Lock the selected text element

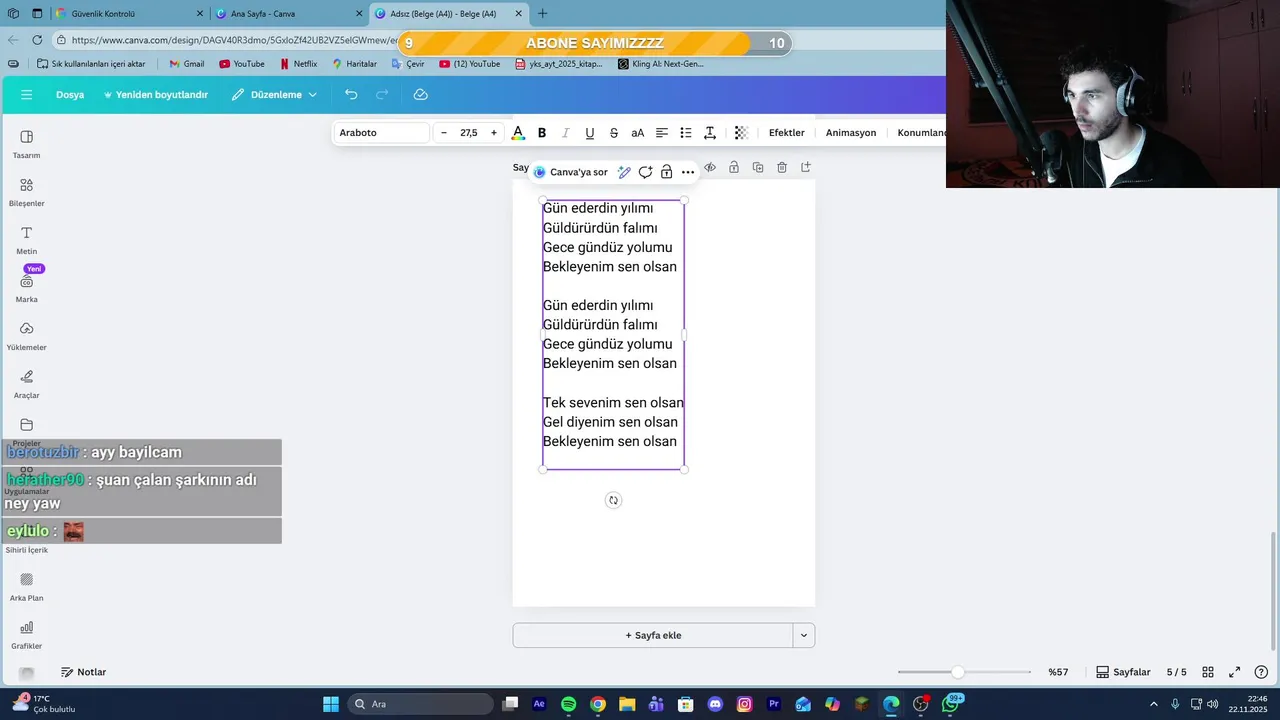[666, 172]
